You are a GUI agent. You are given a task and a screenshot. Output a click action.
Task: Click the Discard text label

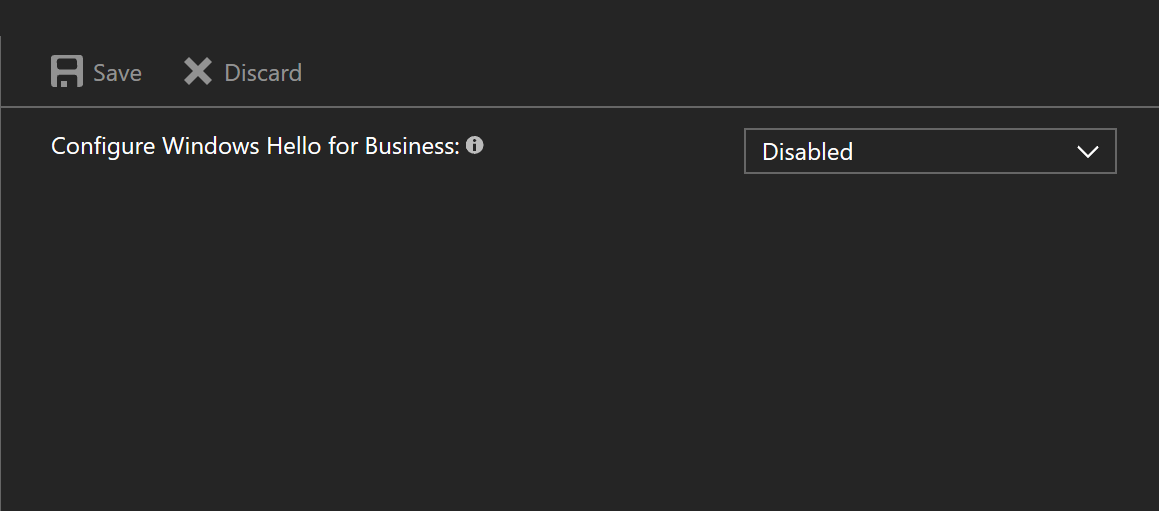263,73
